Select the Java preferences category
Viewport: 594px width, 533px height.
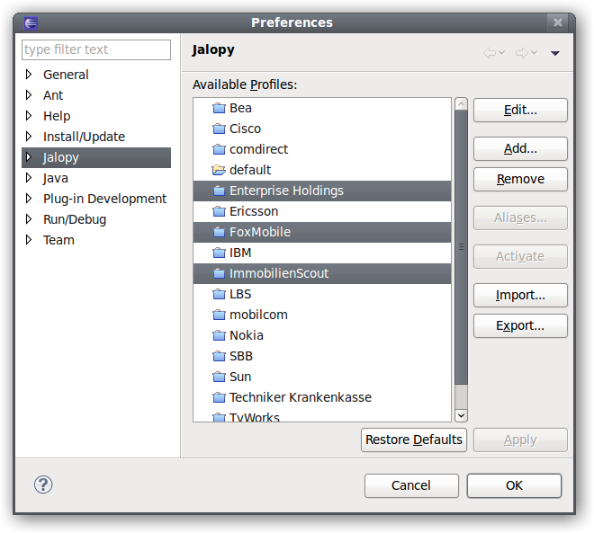pos(55,178)
